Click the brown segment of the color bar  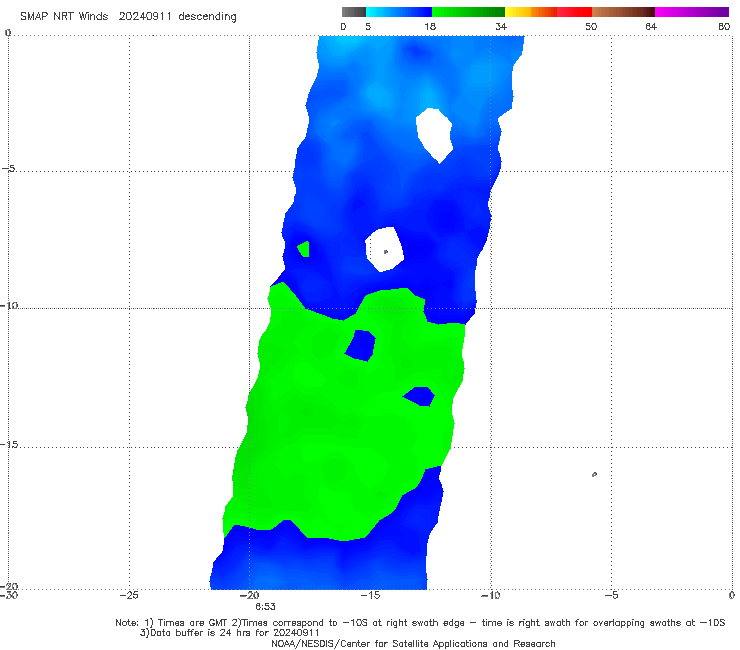click(x=623, y=12)
